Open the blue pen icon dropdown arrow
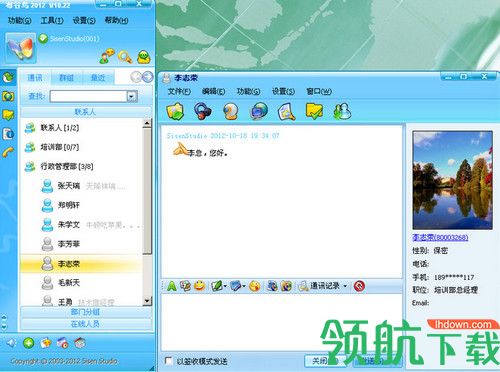The image size is (500, 372). (244, 286)
